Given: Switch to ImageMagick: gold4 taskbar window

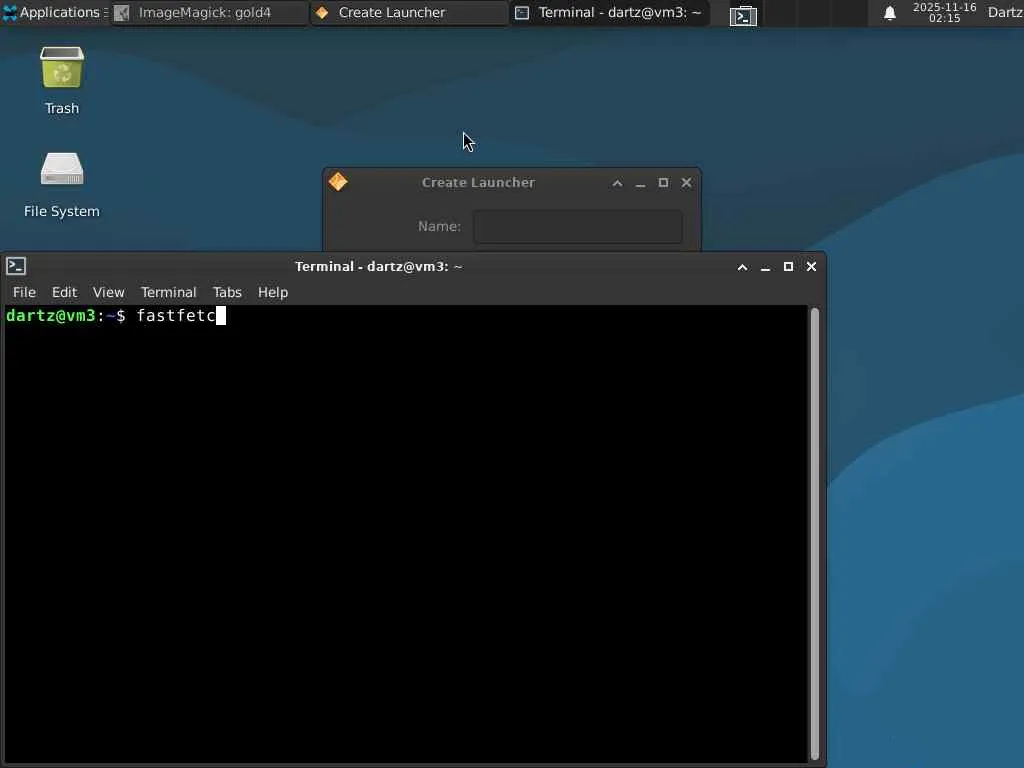Looking at the screenshot, I should tap(209, 12).
